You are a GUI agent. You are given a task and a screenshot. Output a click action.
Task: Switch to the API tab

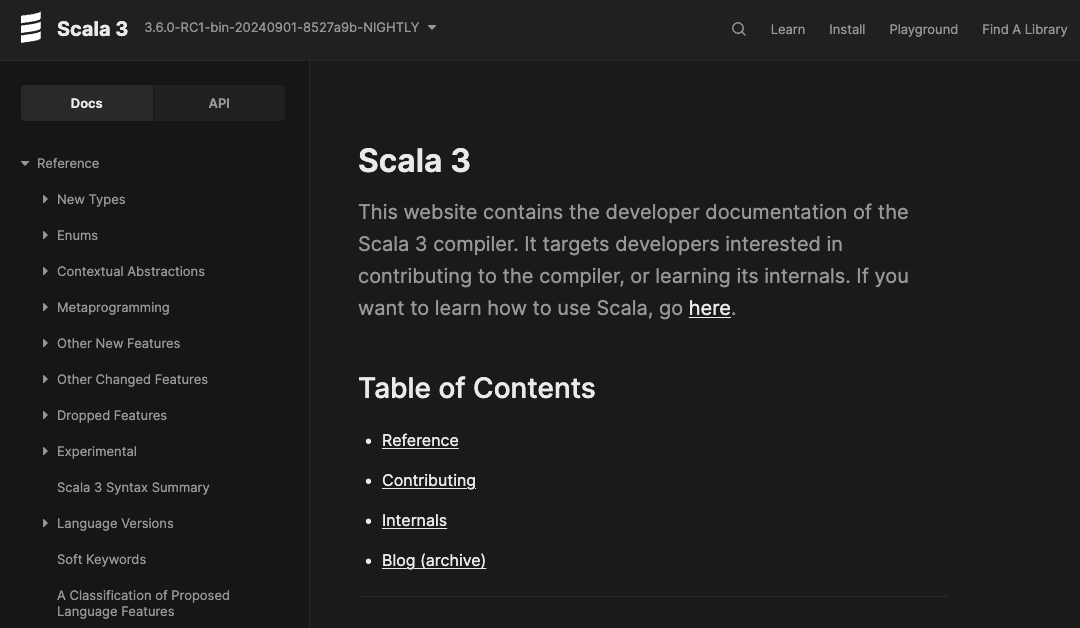[x=219, y=103]
